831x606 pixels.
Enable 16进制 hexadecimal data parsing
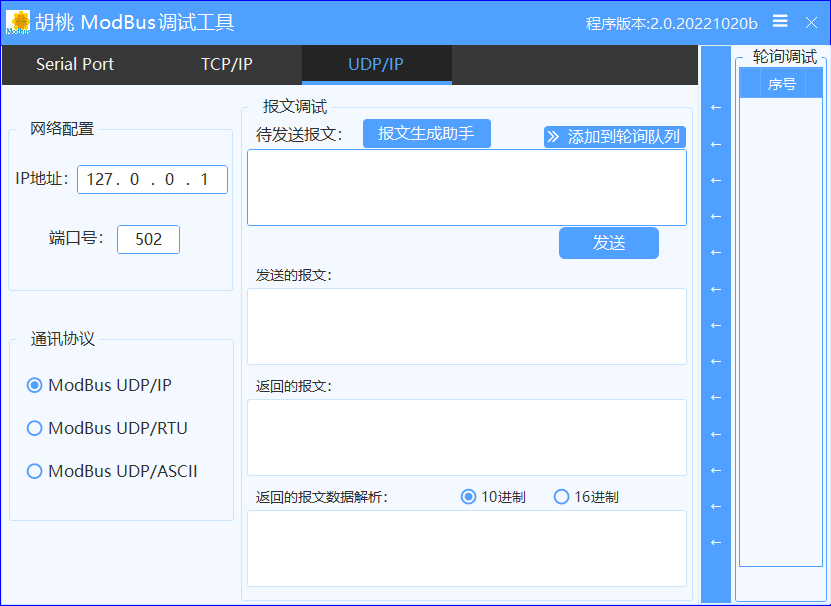[x=561, y=496]
